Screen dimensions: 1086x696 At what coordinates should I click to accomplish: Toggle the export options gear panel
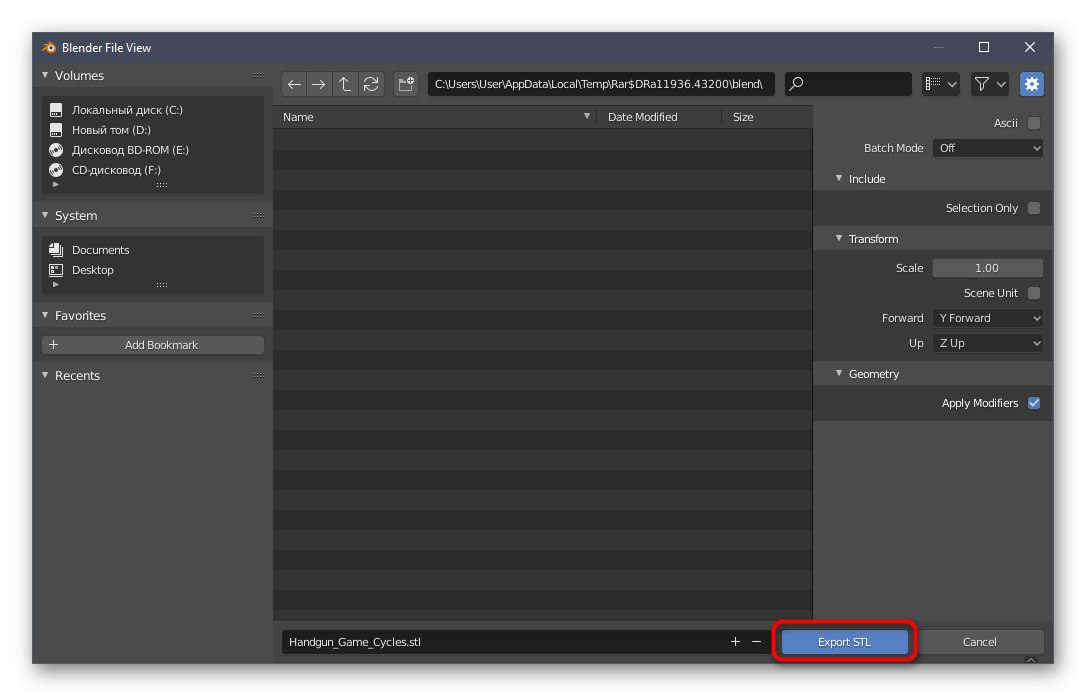point(1031,84)
